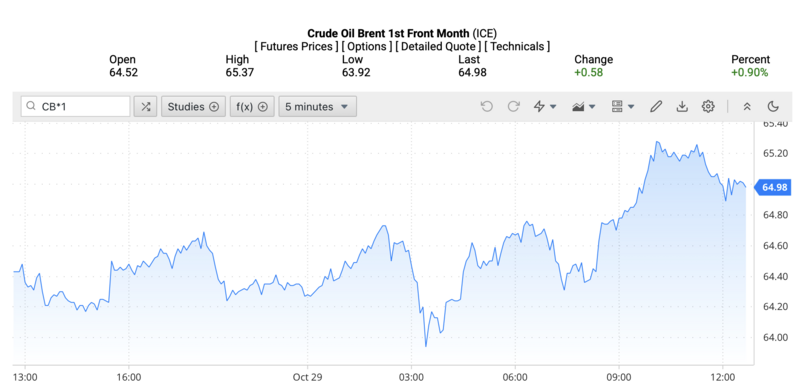The width and height of the screenshot is (800, 383).
Task: Open the Detailed Quote link
Action: click(x=438, y=46)
